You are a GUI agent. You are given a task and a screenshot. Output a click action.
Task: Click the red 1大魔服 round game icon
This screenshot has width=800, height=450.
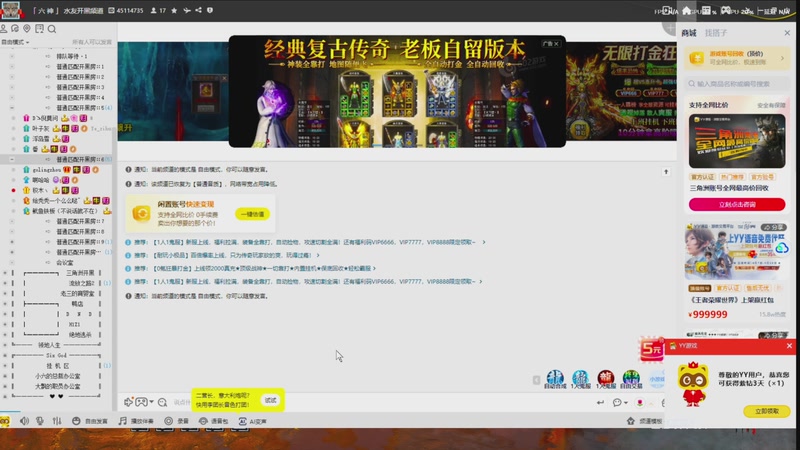coord(606,379)
